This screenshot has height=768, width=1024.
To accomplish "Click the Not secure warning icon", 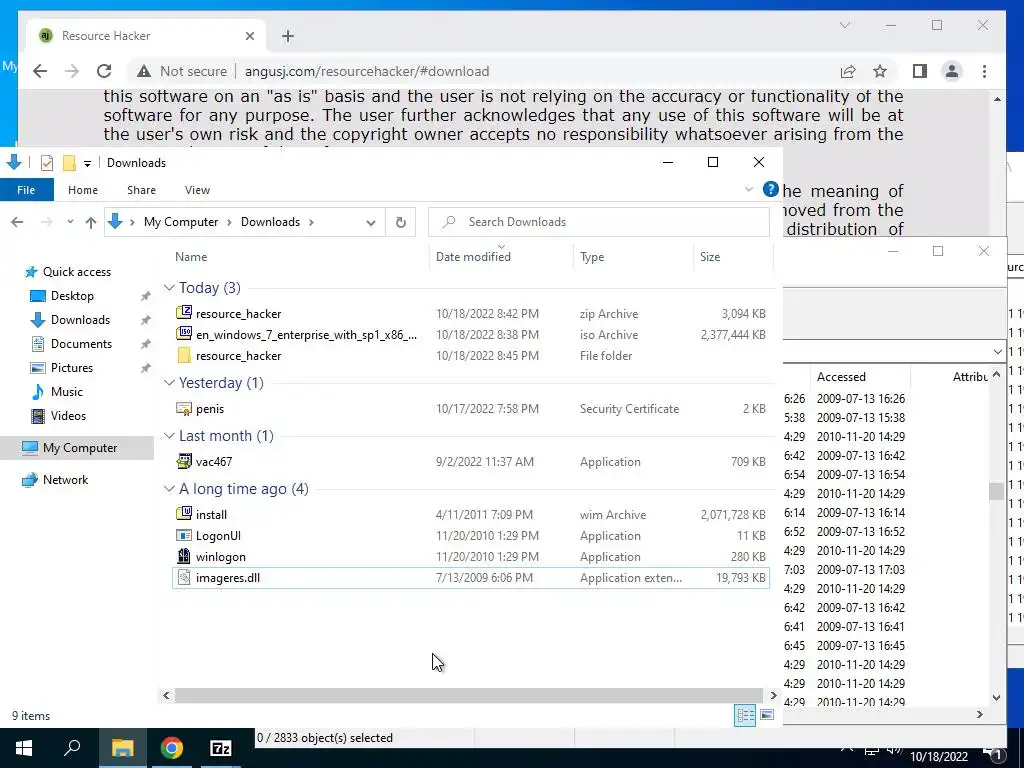I will (x=144, y=71).
